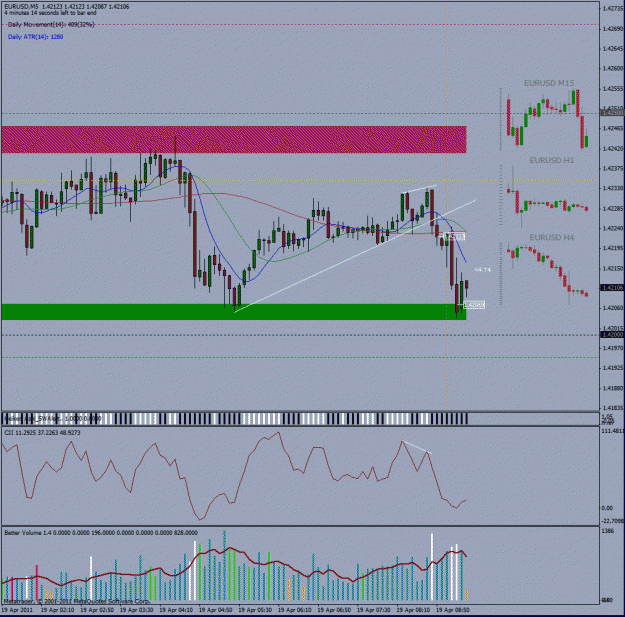The width and height of the screenshot is (625, 617).
Task: Click the 1.42600 price axis label
Action: point(613,68)
